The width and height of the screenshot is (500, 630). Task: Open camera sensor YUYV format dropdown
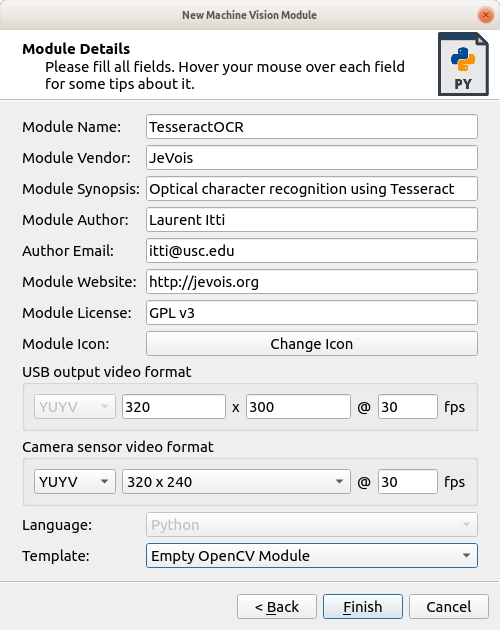tap(75, 482)
